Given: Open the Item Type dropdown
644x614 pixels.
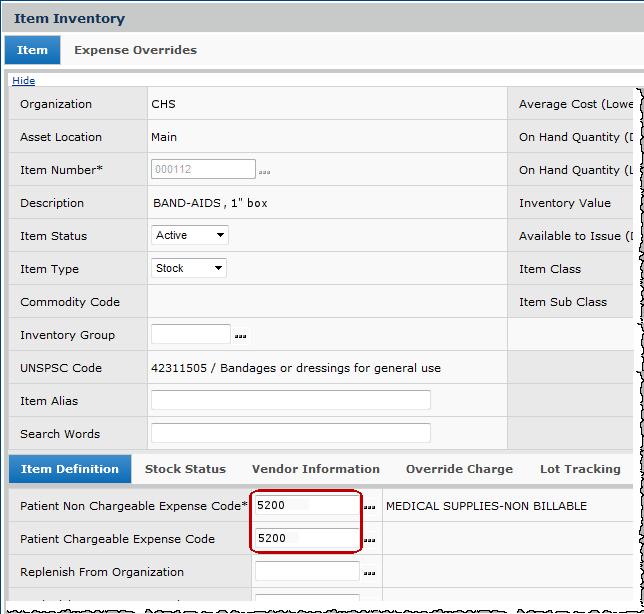Looking at the screenshot, I should (189, 269).
